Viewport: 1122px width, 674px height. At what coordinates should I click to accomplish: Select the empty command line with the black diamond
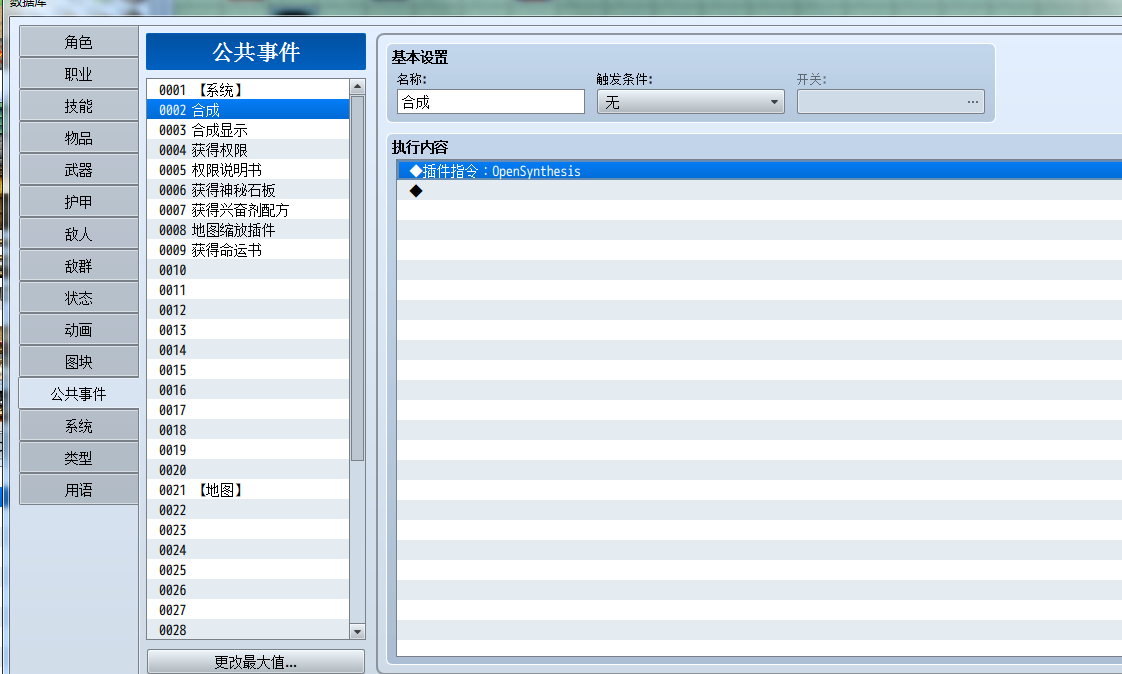point(759,190)
